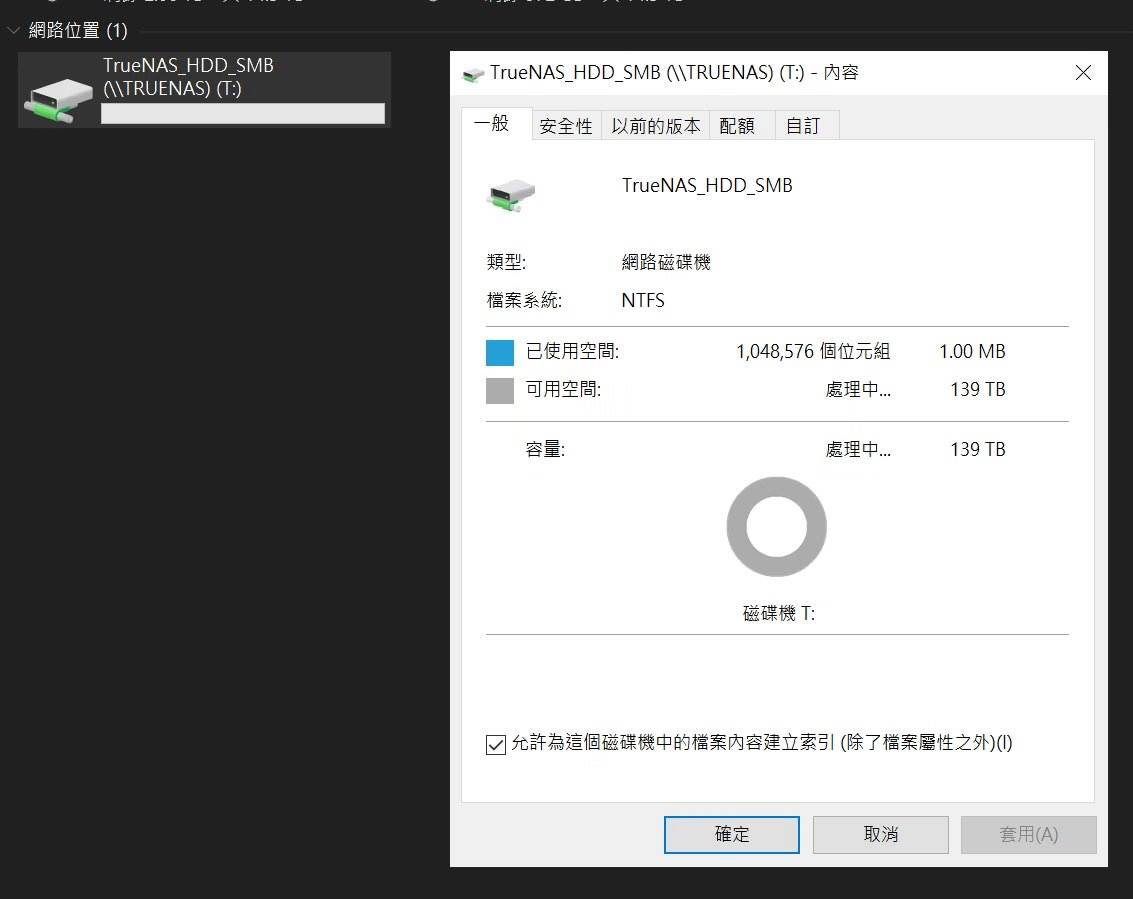The width and height of the screenshot is (1133, 899).
Task: Click the TrueNAS_HDD_SMB (\\TRUENAS) (T:) label in Explorer
Action: pyautogui.click(x=188, y=77)
